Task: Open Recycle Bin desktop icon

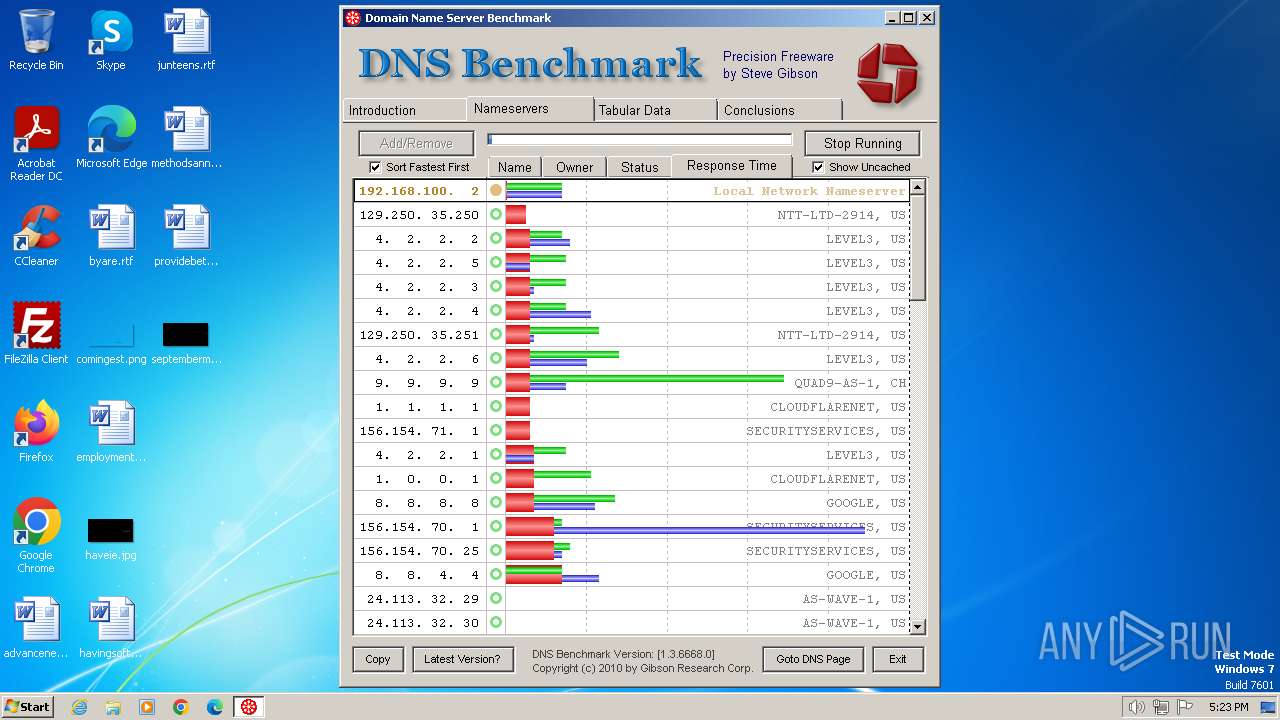Action: click(36, 40)
